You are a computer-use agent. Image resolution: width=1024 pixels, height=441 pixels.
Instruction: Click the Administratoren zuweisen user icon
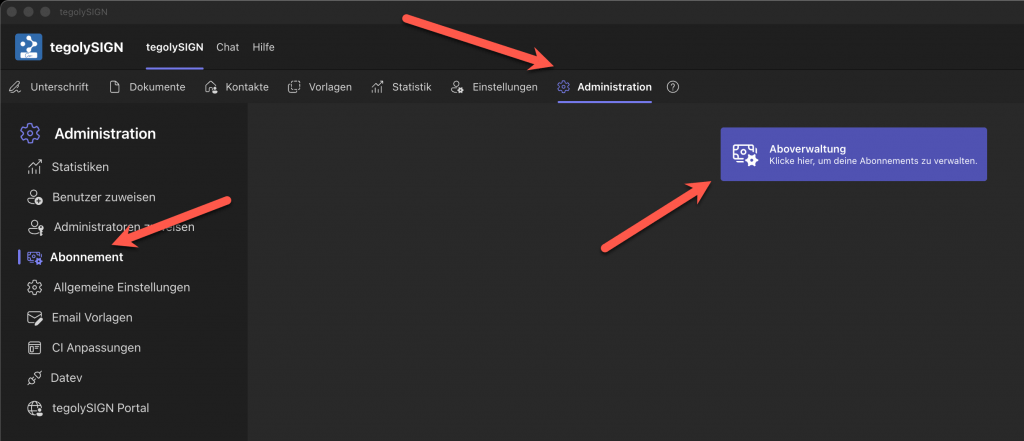(x=35, y=227)
